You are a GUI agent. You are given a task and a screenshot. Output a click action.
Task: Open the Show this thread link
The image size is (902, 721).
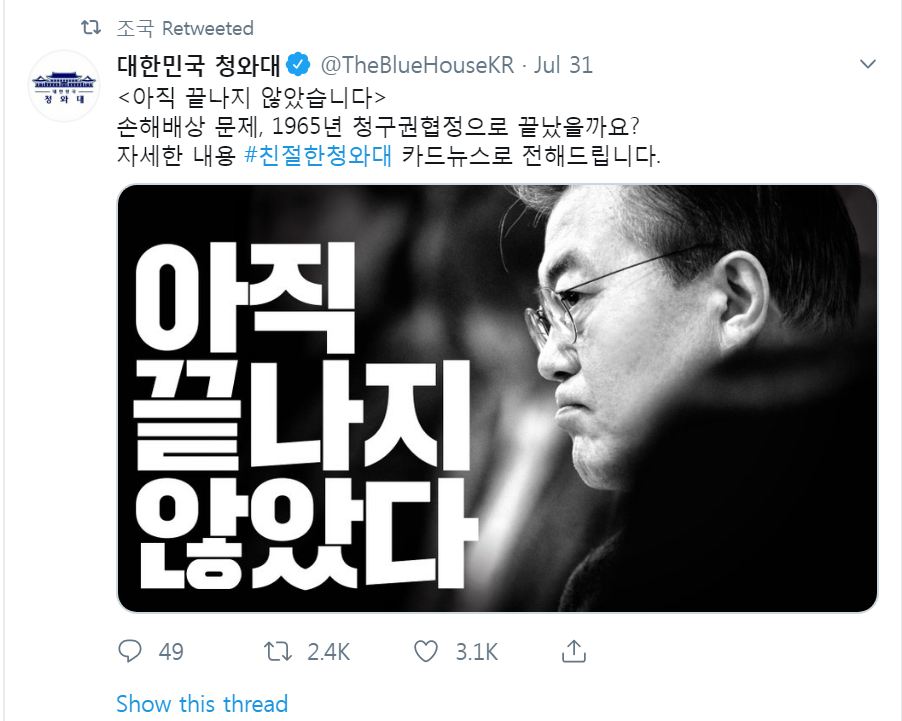[x=202, y=704]
